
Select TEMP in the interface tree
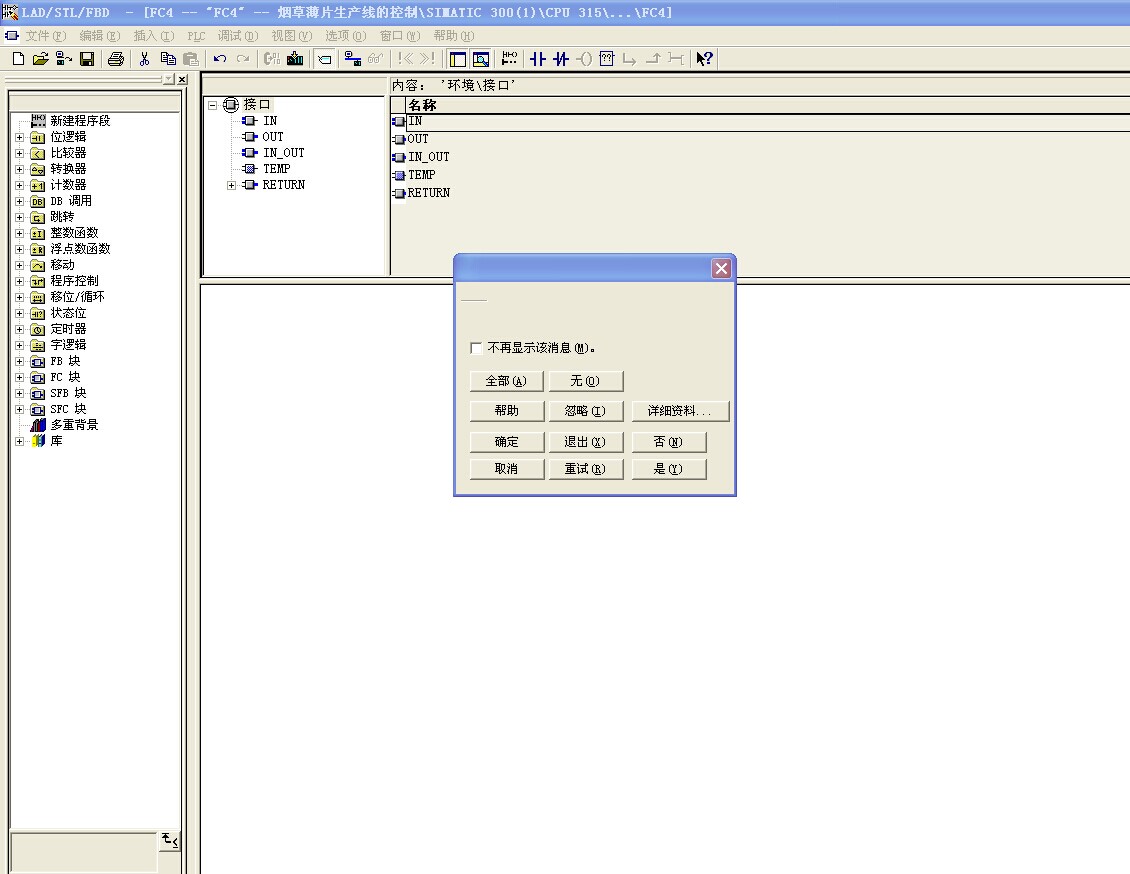276,169
